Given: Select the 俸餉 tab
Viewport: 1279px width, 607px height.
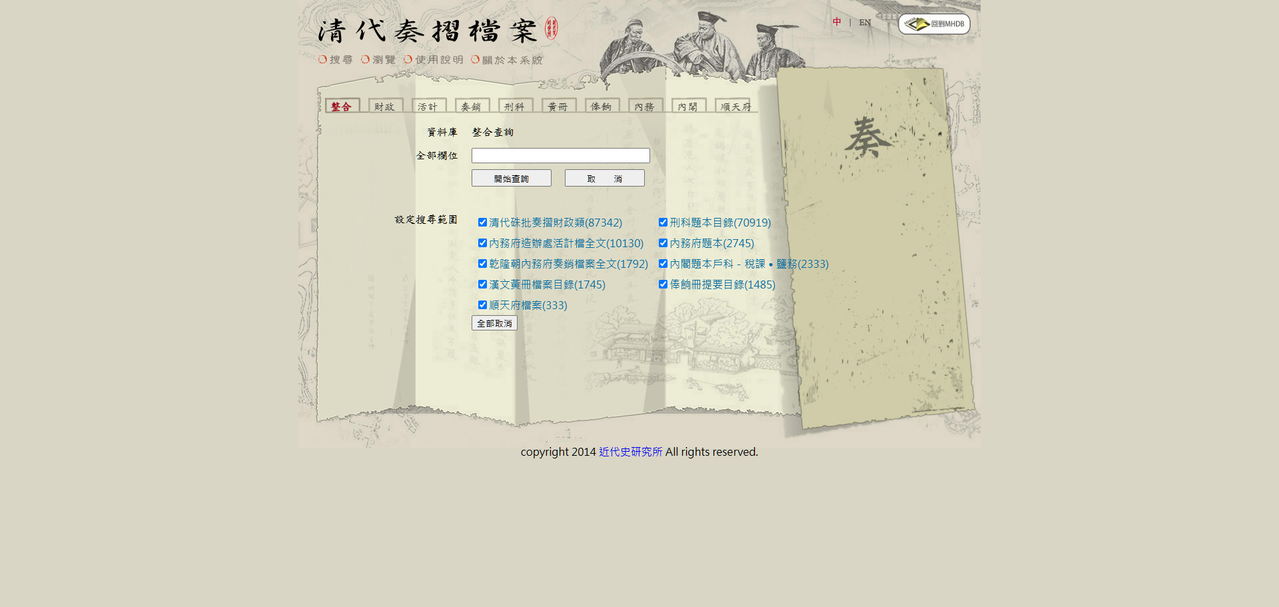Looking at the screenshot, I should coord(602,106).
